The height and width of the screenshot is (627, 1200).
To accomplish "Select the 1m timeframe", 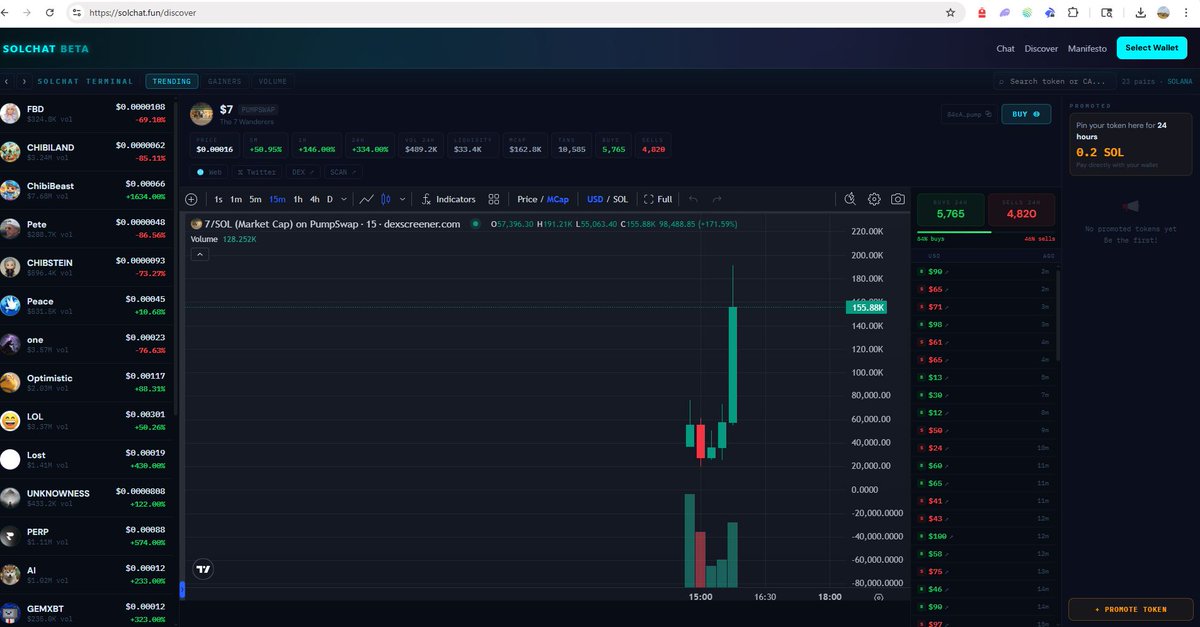I will pos(236,199).
